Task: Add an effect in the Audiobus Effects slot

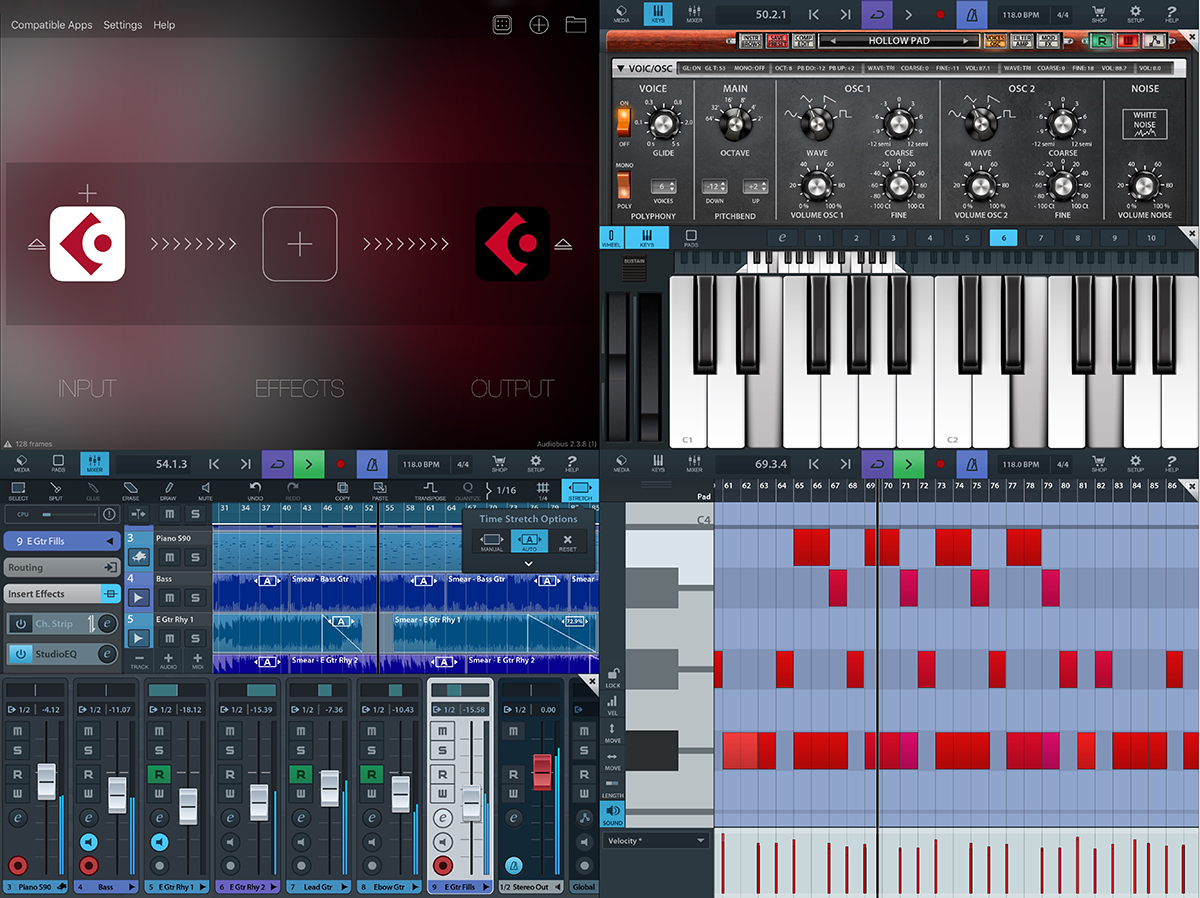Action: point(300,244)
